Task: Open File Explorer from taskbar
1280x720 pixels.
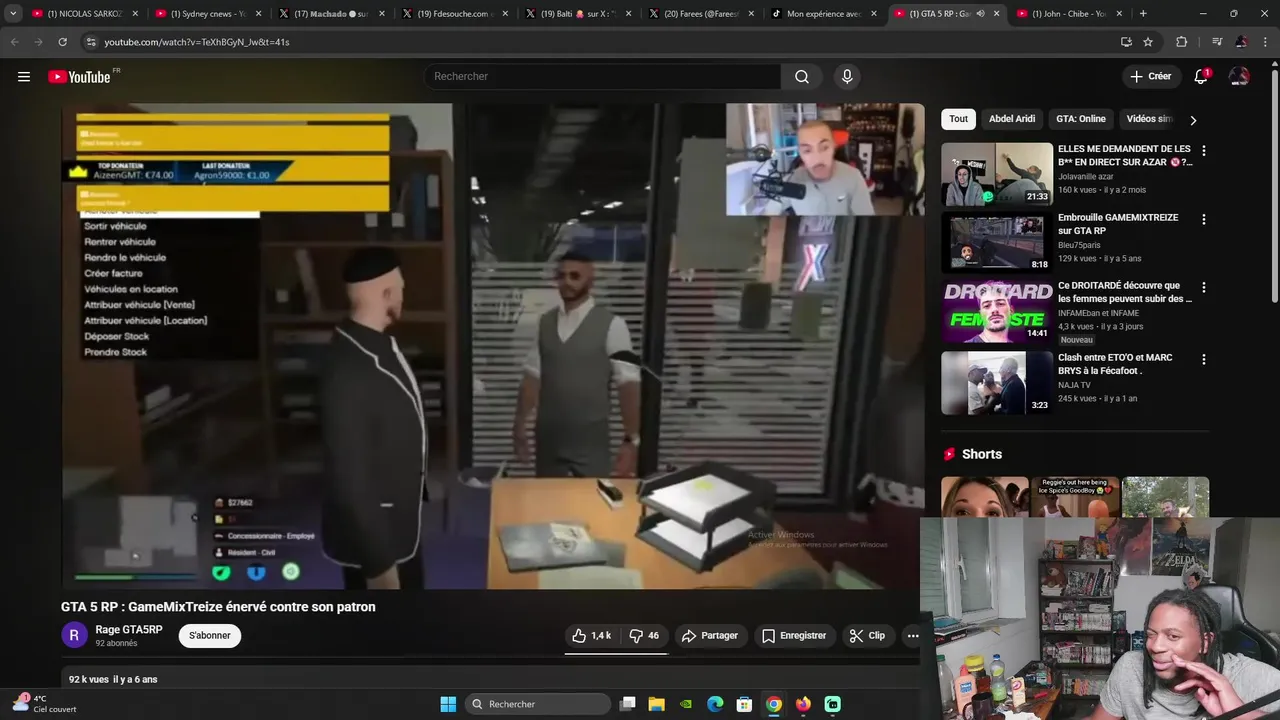Action: pyautogui.click(x=656, y=704)
